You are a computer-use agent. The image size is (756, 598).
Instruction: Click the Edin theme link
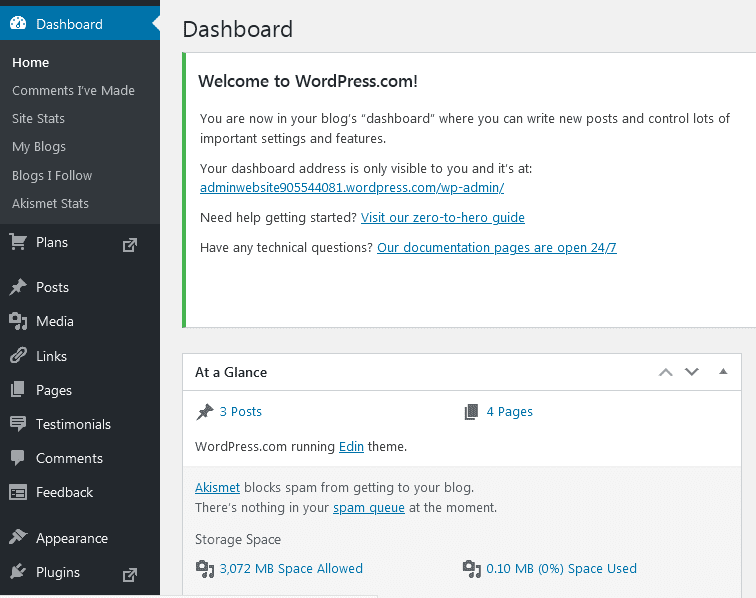(x=351, y=447)
